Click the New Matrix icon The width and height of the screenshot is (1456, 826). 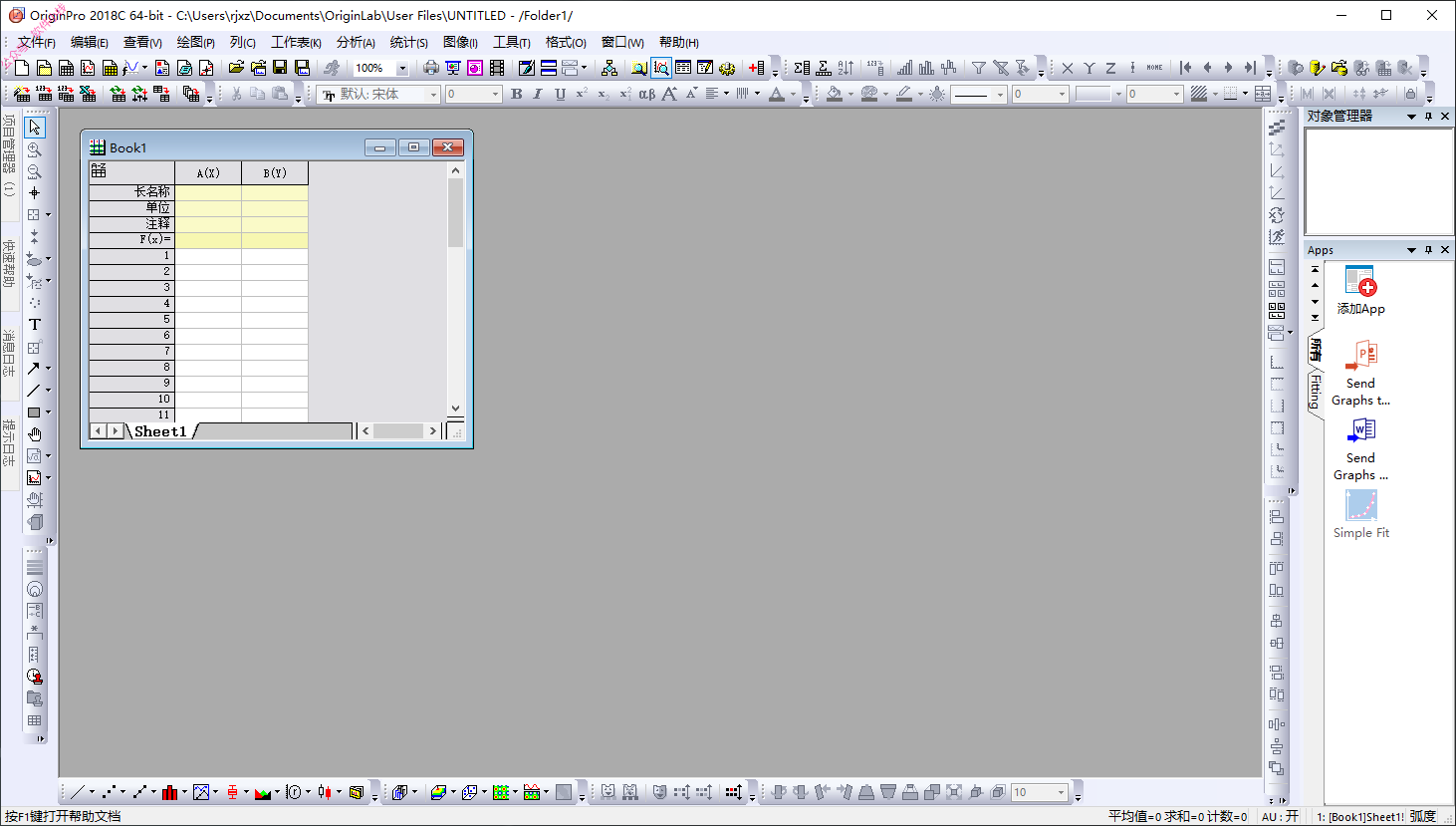110,68
